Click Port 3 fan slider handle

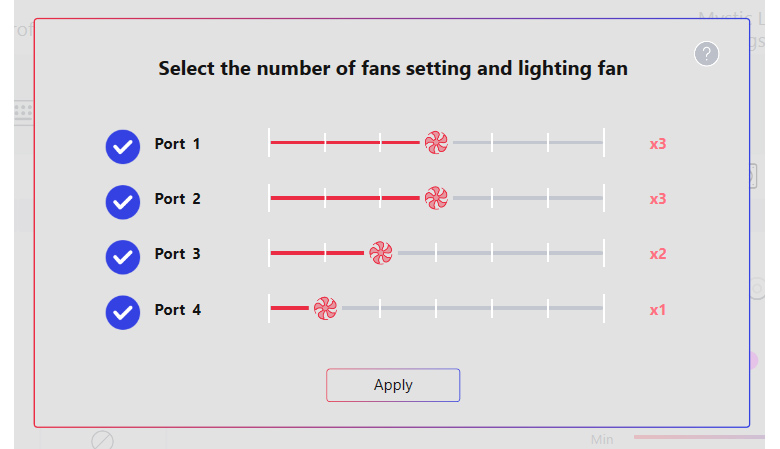click(381, 254)
